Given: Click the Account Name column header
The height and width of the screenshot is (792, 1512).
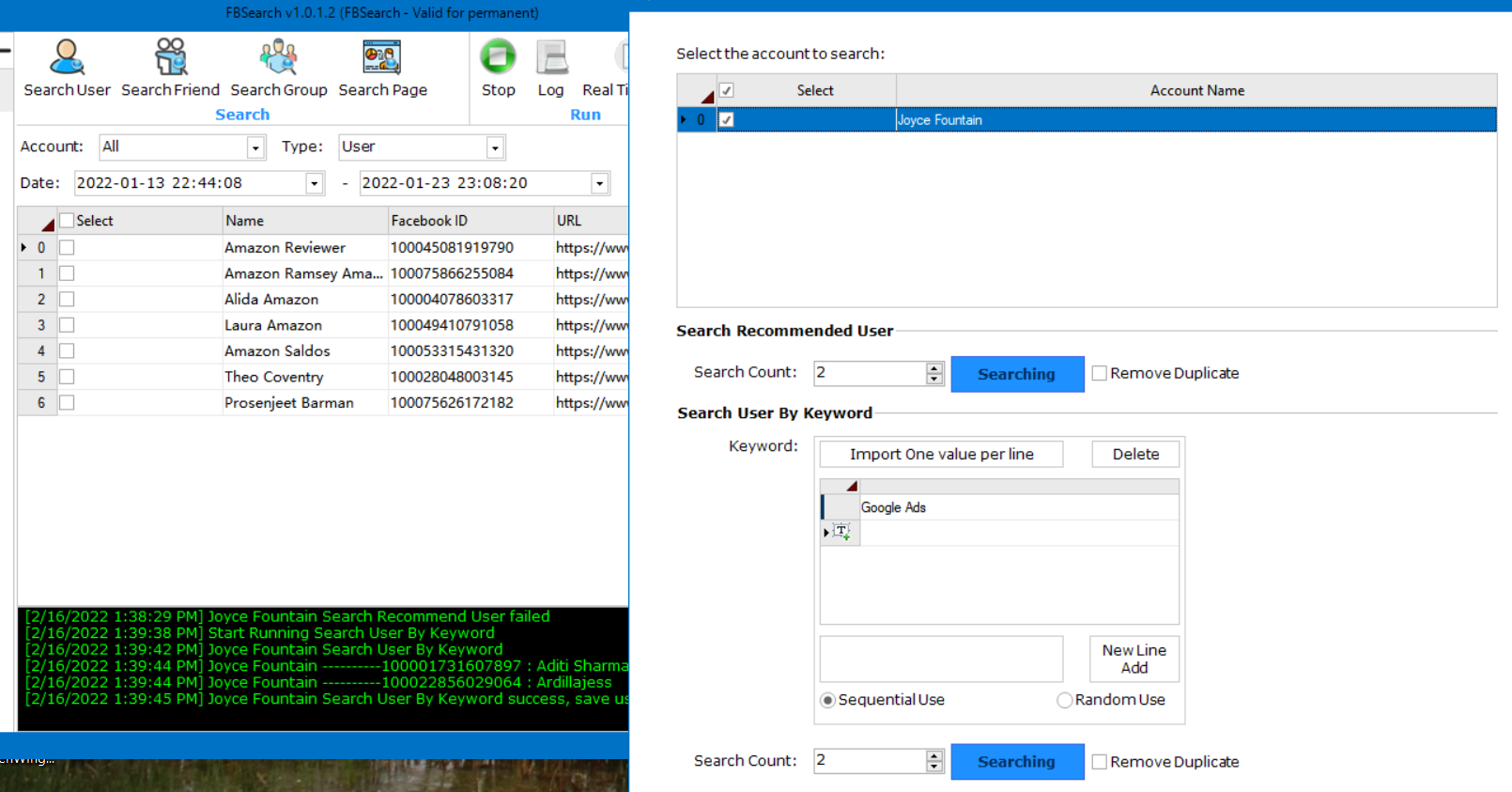Looking at the screenshot, I should coord(1196,91).
